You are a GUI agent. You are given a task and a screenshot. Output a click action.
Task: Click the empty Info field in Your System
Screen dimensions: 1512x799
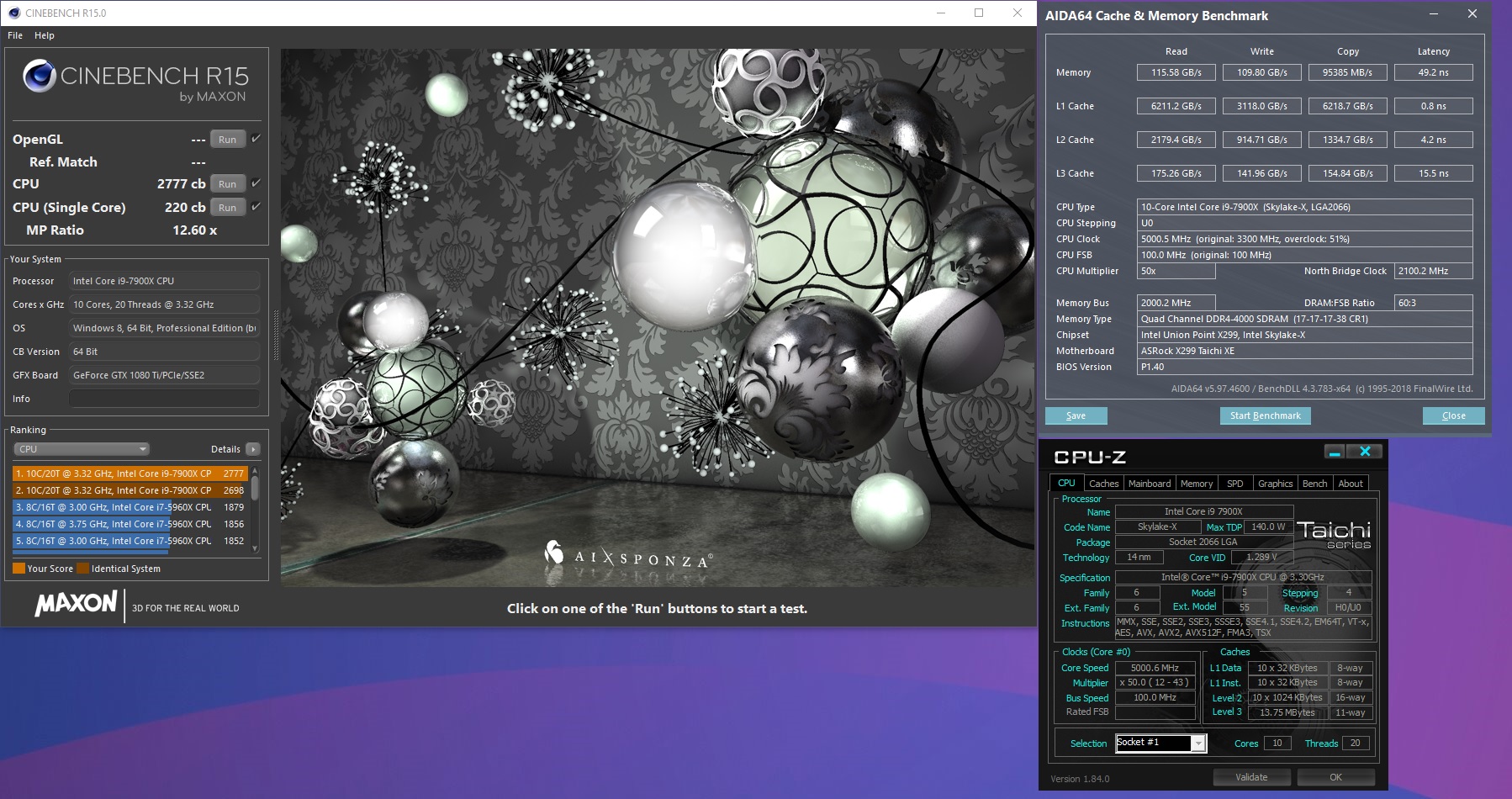pyautogui.click(x=164, y=399)
